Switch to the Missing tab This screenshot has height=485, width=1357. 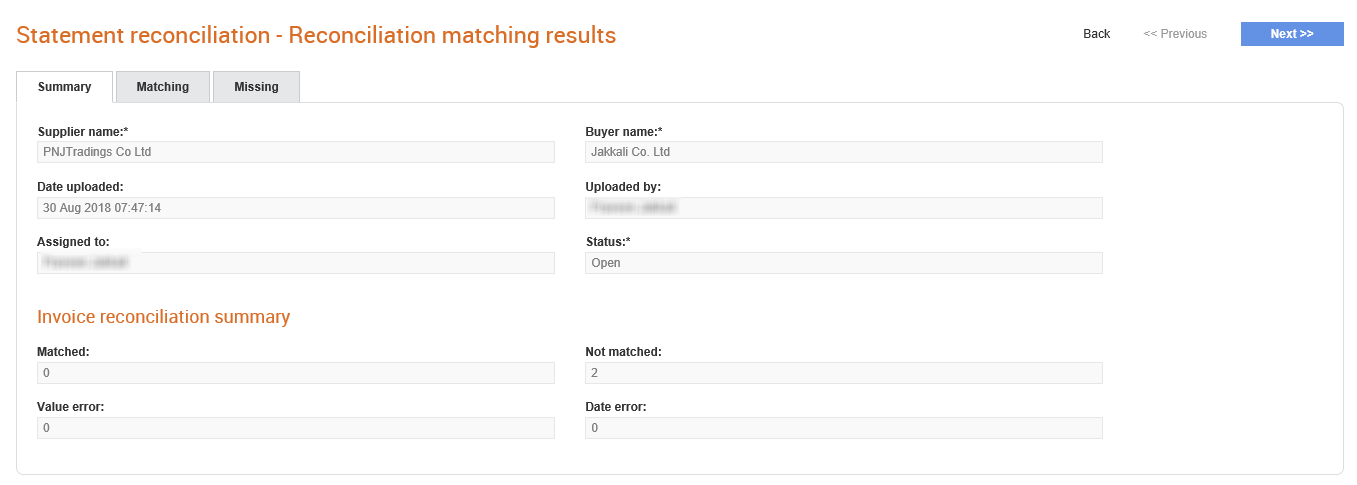[x=256, y=87]
